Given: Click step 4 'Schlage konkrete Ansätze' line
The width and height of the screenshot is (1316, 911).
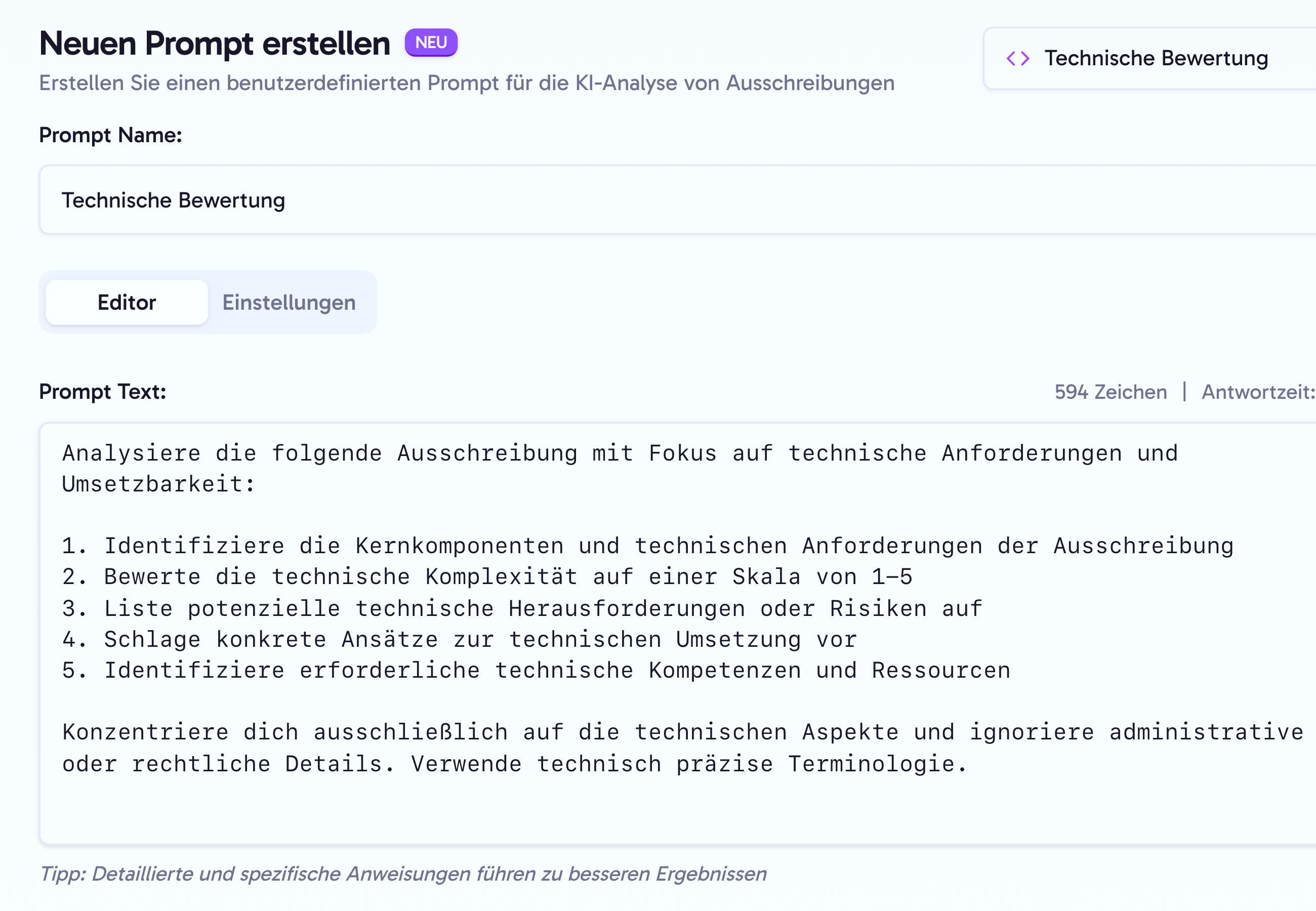Looking at the screenshot, I should click(460, 640).
